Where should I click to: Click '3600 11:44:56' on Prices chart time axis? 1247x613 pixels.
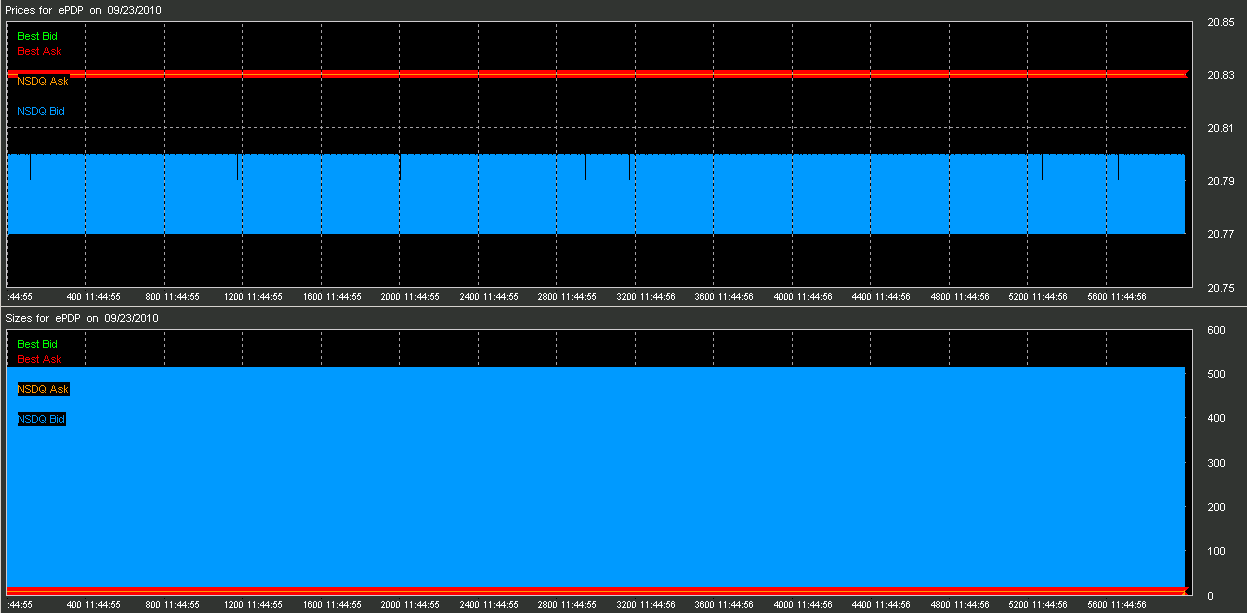[x=724, y=297]
